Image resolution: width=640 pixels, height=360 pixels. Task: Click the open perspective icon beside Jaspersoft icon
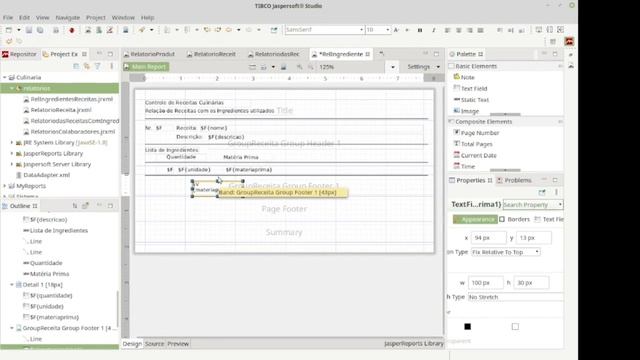point(553,41)
